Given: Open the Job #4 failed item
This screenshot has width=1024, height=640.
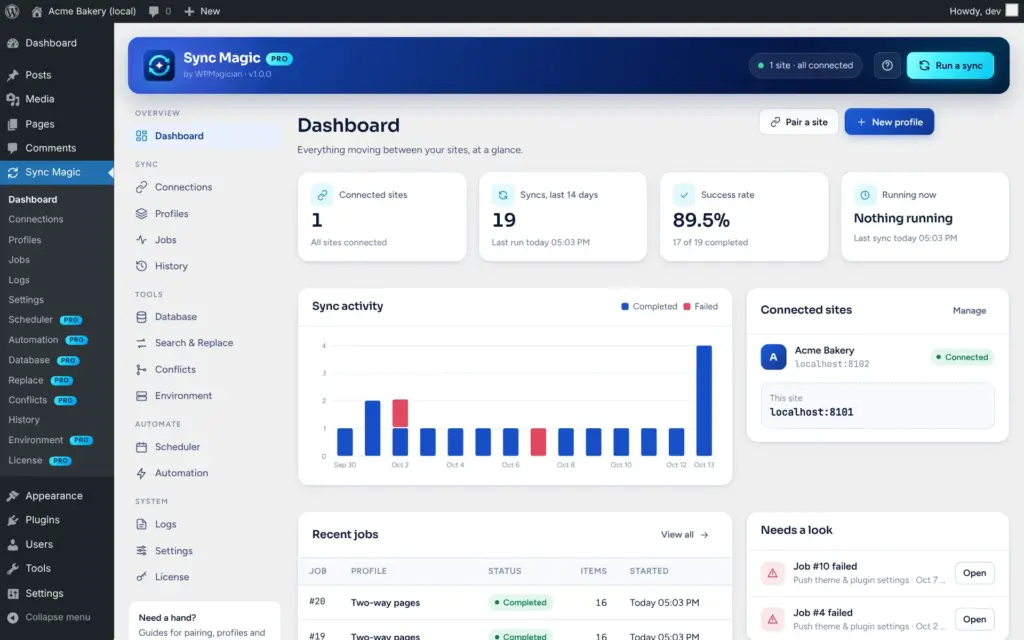Looking at the screenshot, I should pyautogui.click(x=974, y=619).
